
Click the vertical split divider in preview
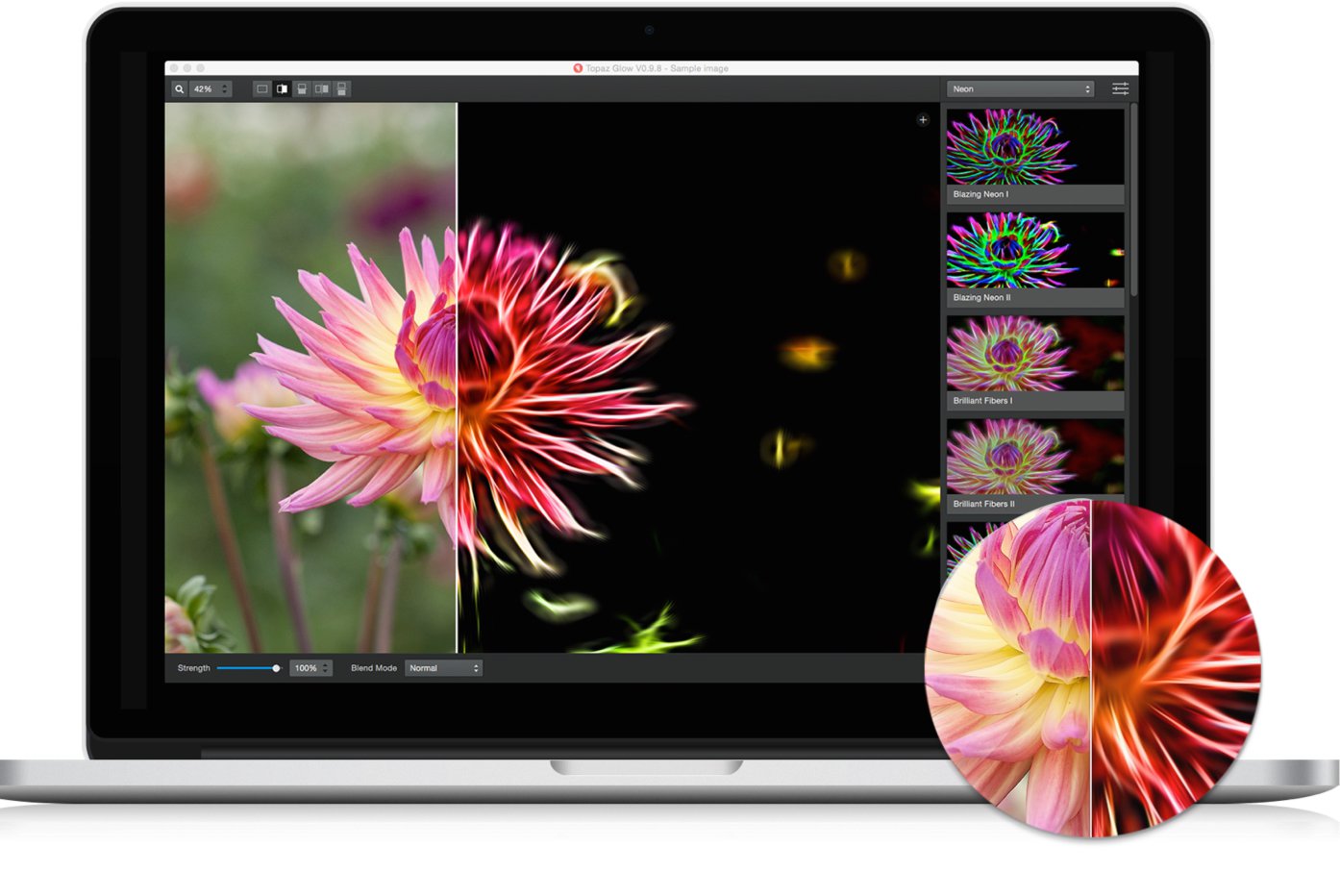click(457, 377)
